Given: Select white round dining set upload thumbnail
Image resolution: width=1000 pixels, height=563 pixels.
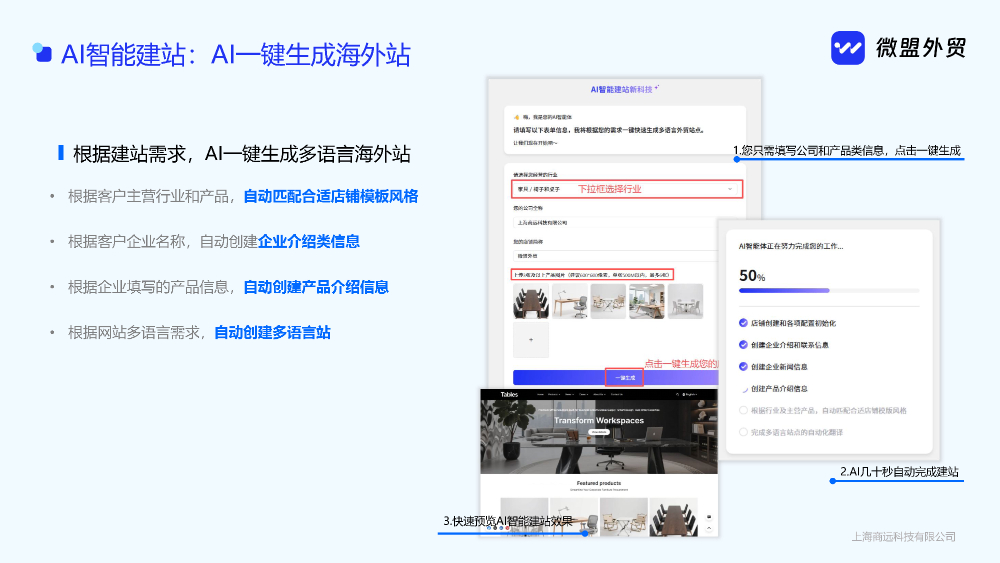Looking at the screenshot, I should click(686, 302).
